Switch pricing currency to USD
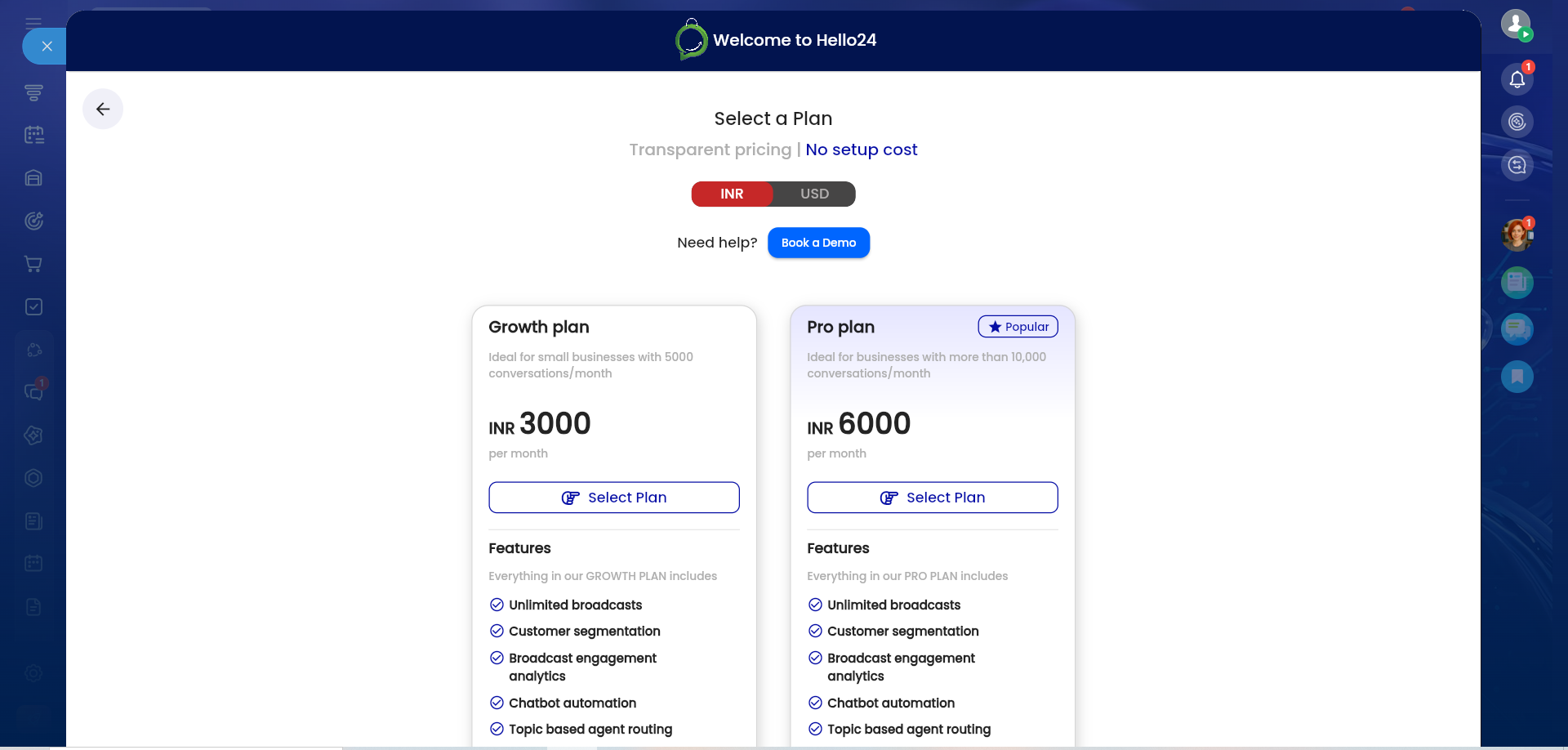1568x750 pixels. [814, 194]
